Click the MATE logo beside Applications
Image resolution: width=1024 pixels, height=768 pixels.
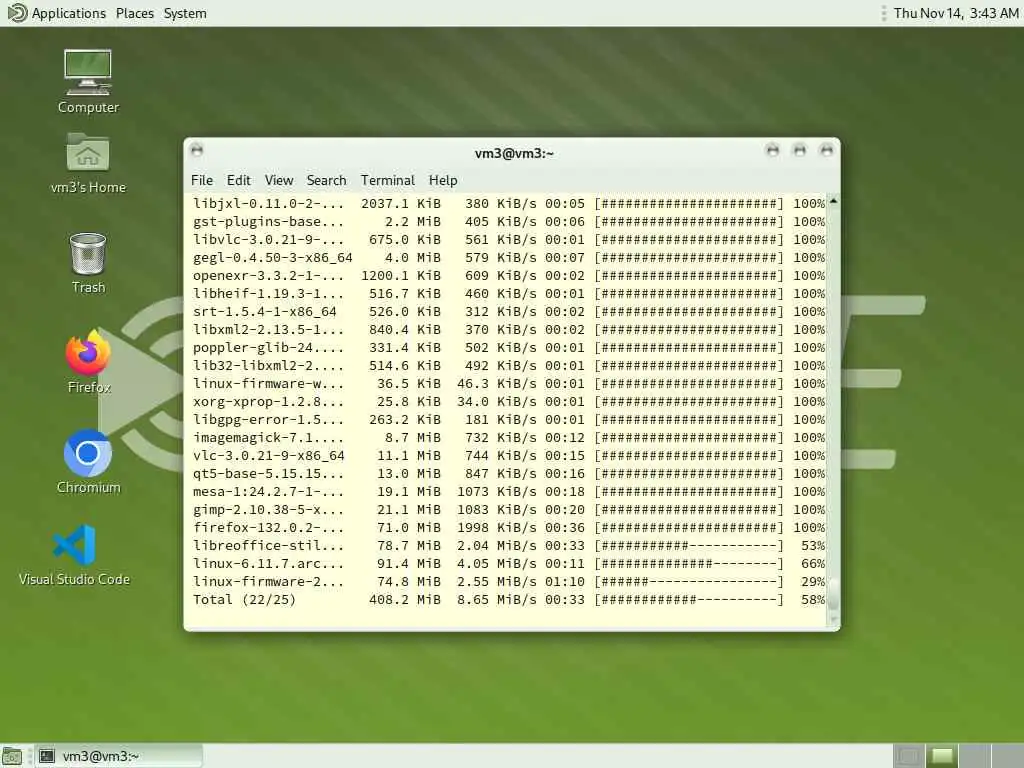[x=17, y=12]
